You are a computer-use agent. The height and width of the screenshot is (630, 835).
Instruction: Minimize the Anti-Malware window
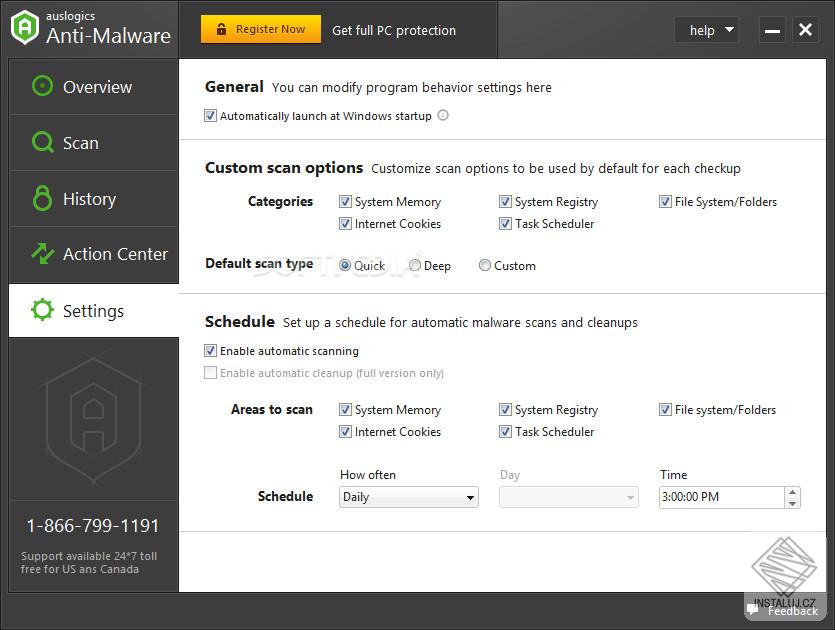click(772, 30)
